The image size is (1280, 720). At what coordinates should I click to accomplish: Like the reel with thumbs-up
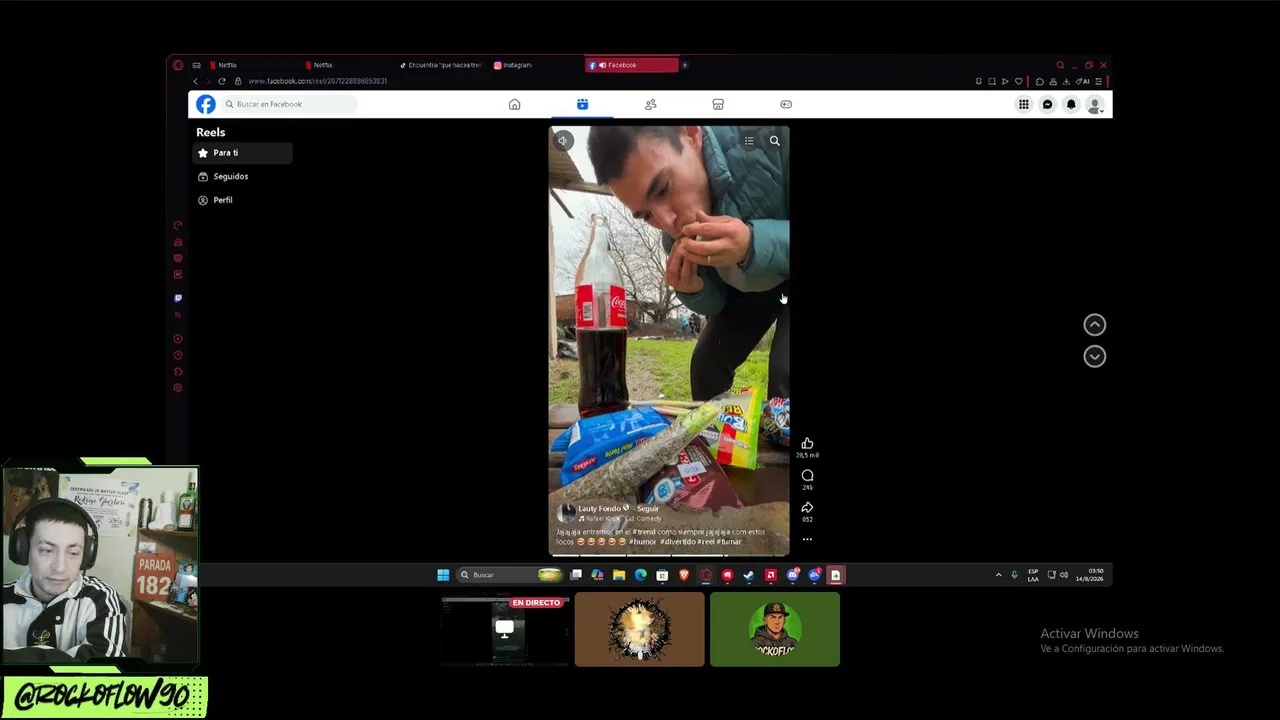point(807,443)
